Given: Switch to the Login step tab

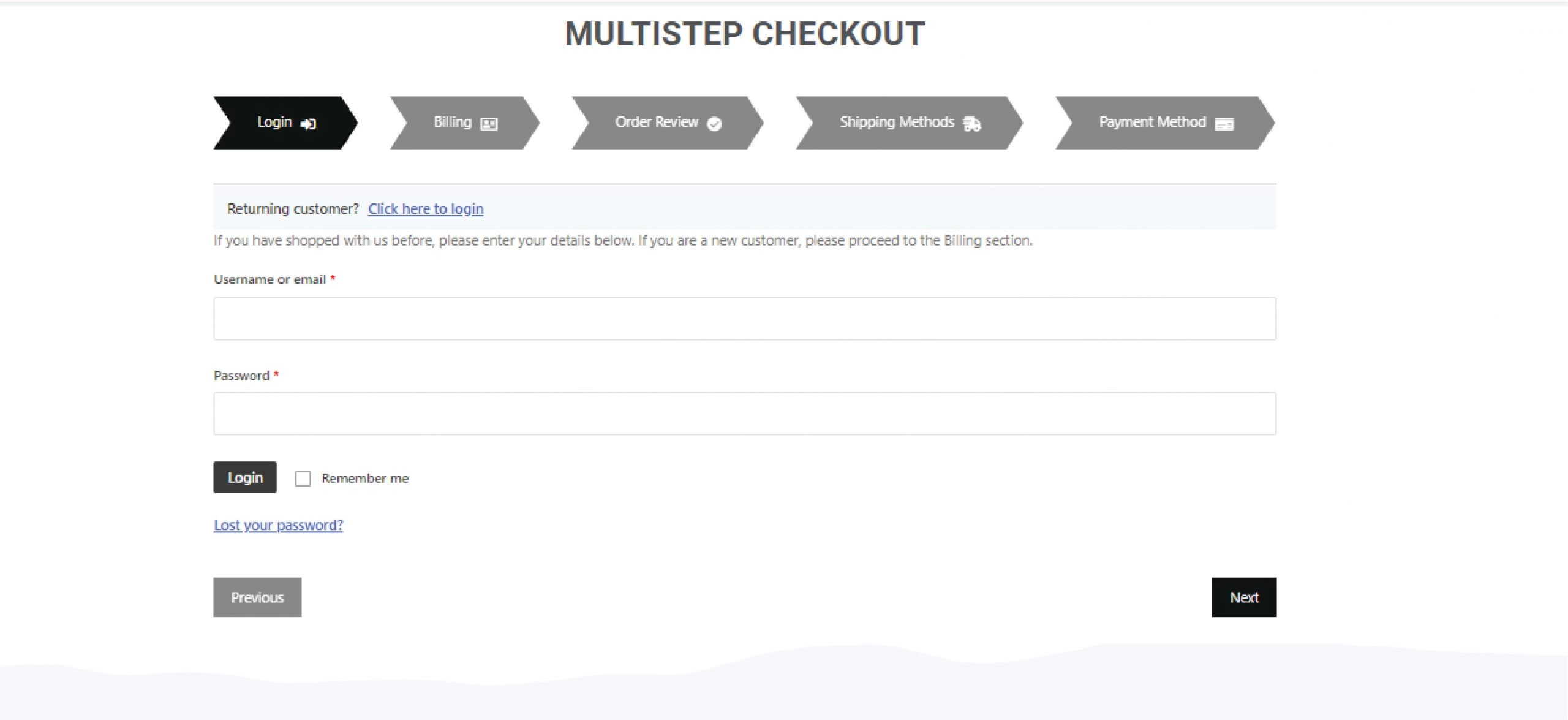Looking at the screenshot, I should click(286, 123).
